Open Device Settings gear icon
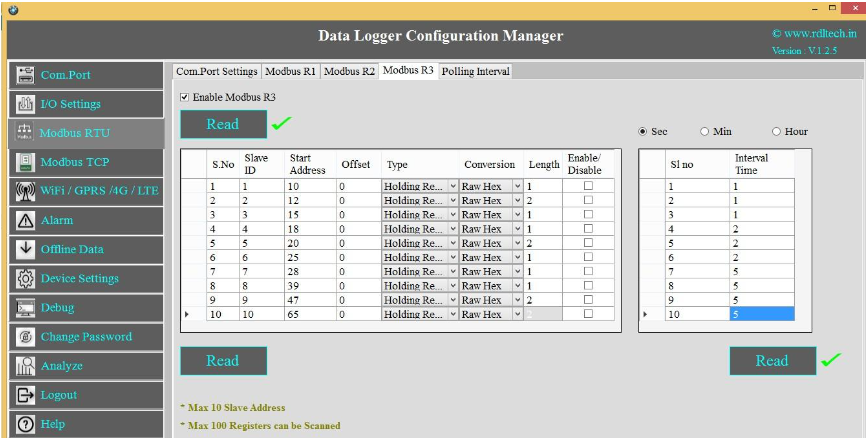 click(x=26, y=278)
